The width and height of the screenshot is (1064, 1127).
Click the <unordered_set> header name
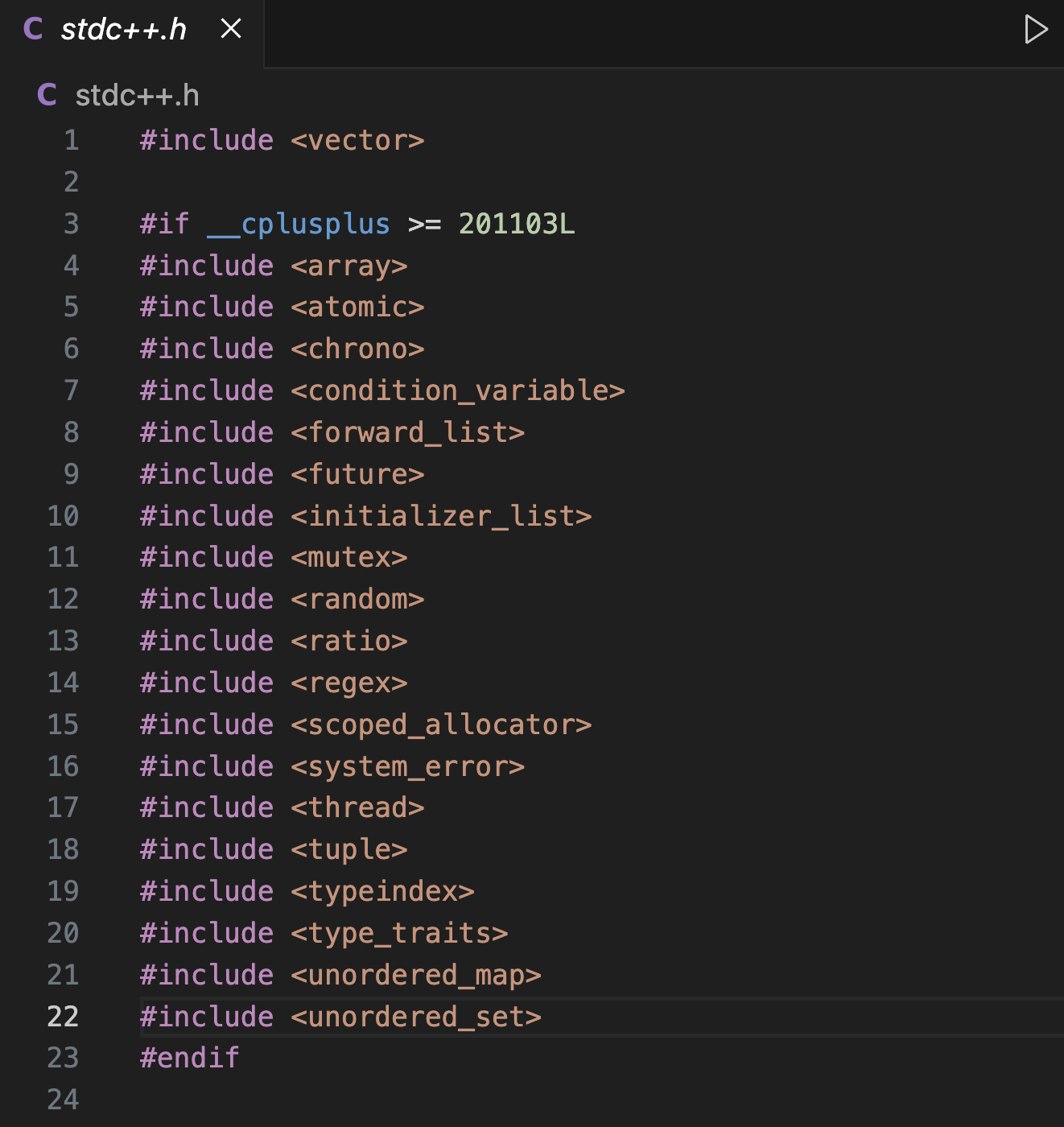point(416,1017)
